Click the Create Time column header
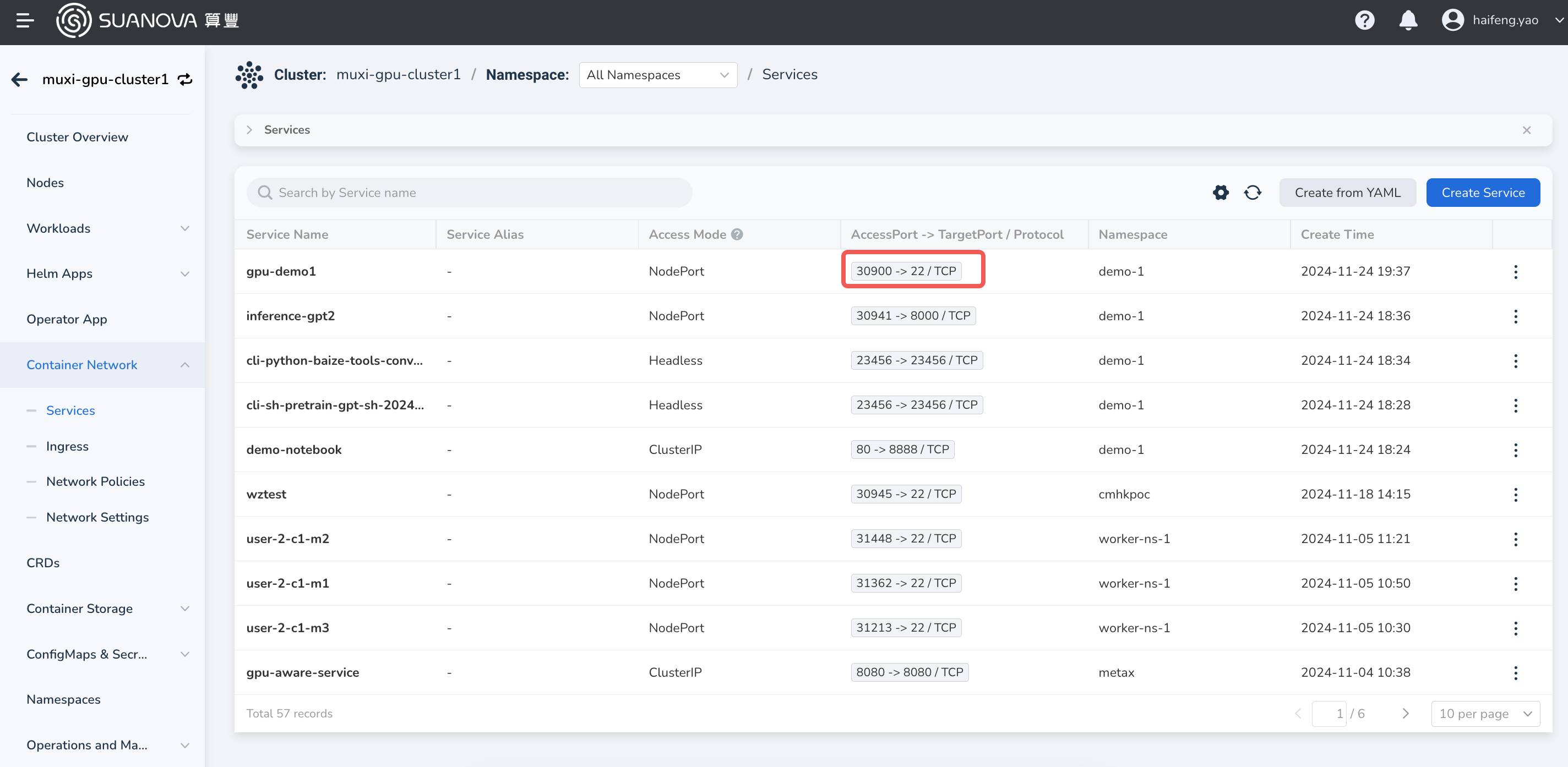The image size is (1568, 767). click(x=1337, y=235)
